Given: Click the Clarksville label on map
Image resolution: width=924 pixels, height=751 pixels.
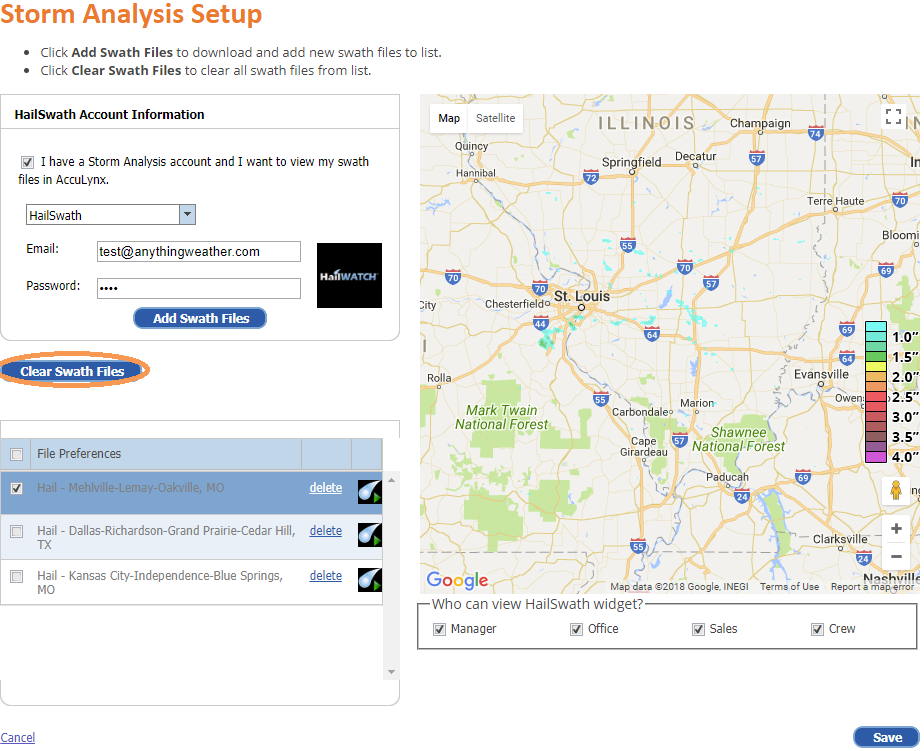Looking at the screenshot, I should [840, 539].
